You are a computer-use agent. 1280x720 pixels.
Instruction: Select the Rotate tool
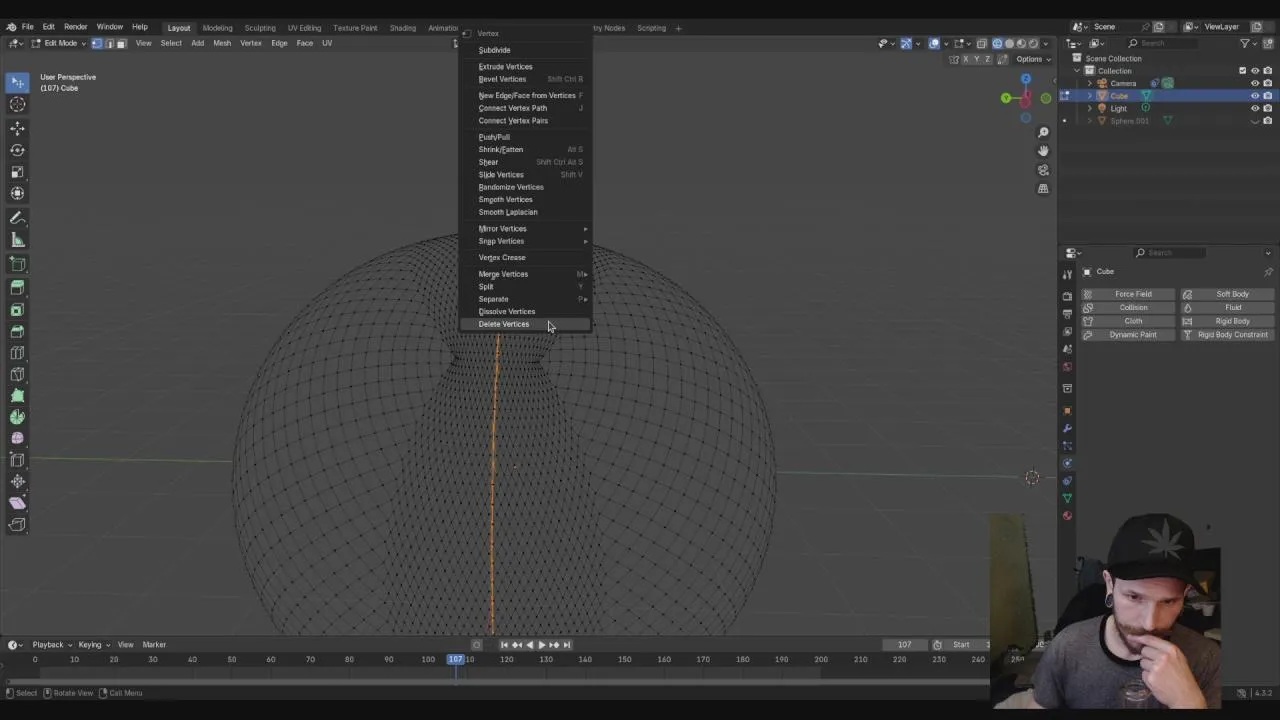[17, 150]
